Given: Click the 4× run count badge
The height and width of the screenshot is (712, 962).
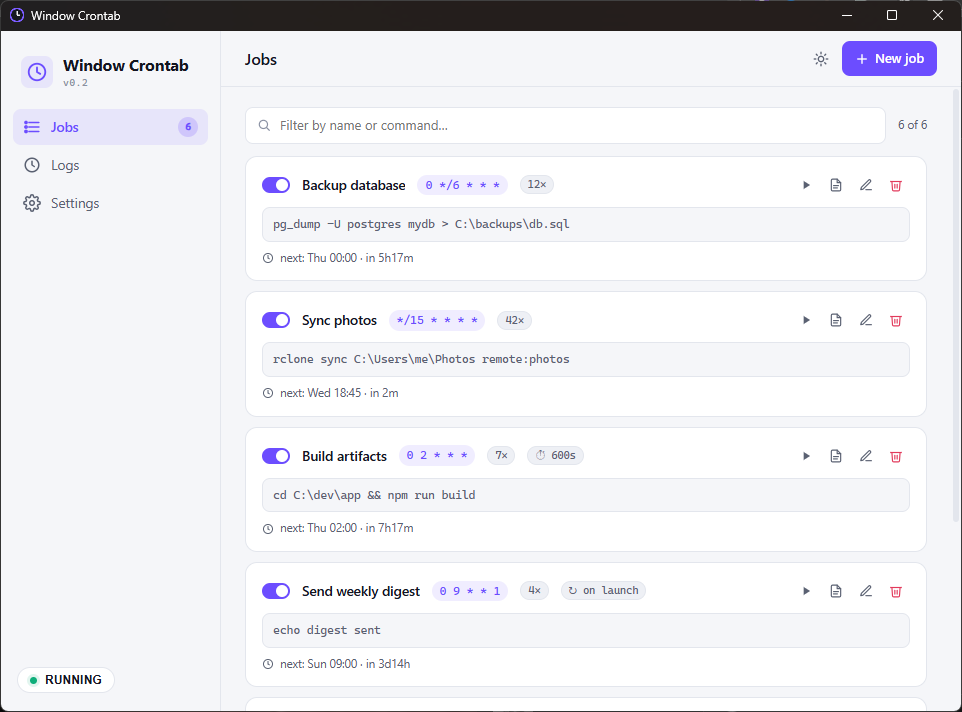Looking at the screenshot, I should click(534, 591).
